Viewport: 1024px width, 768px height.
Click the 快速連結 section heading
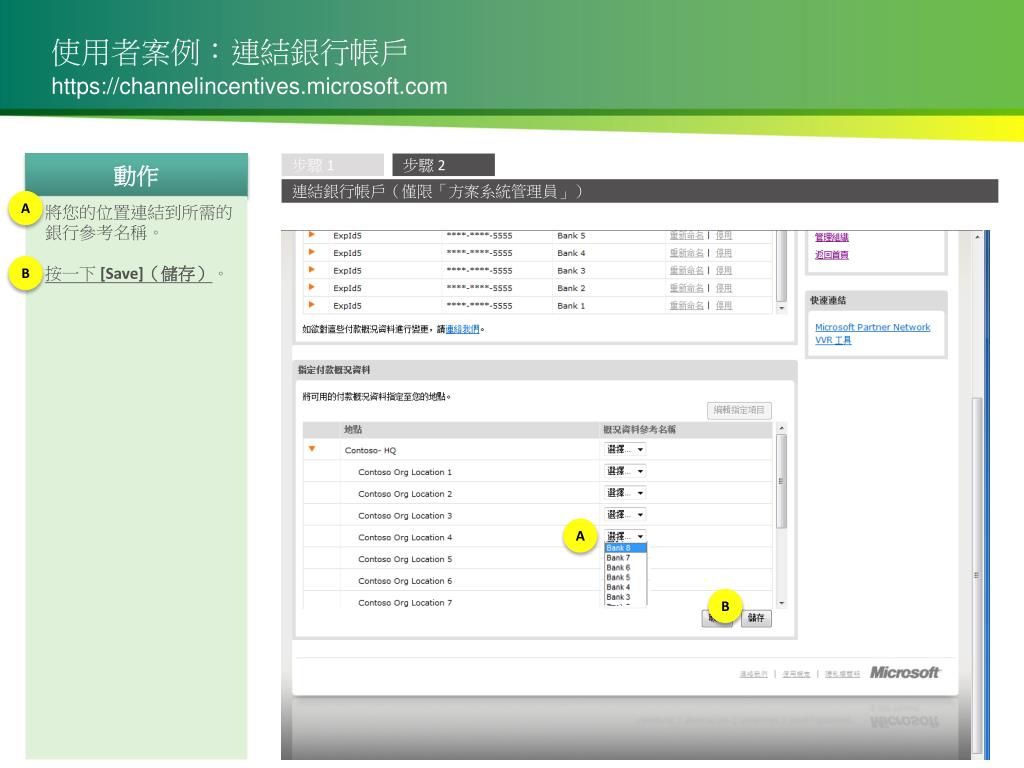(x=828, y=300)
